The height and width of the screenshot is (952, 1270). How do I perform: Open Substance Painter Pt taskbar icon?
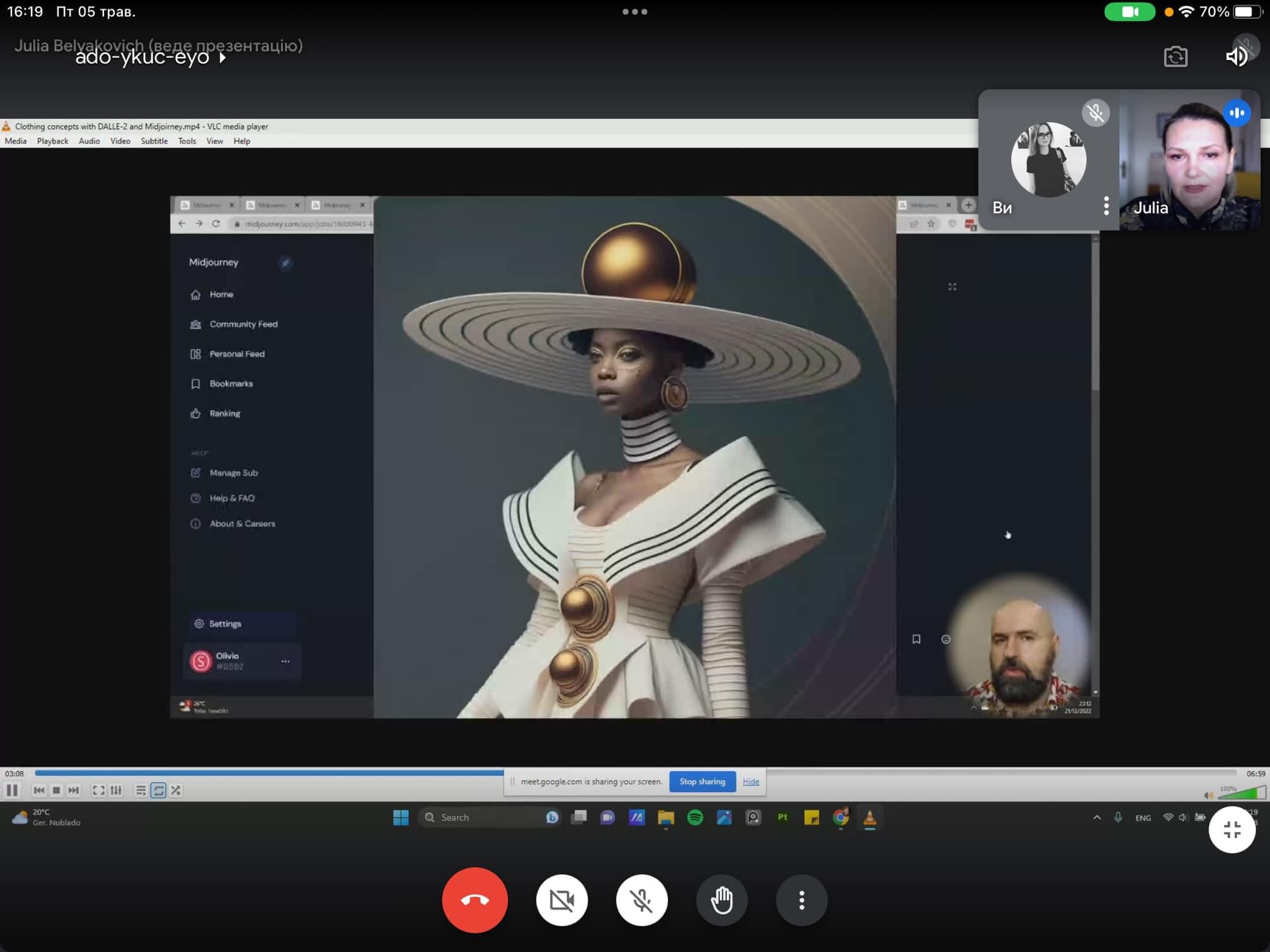783,818
